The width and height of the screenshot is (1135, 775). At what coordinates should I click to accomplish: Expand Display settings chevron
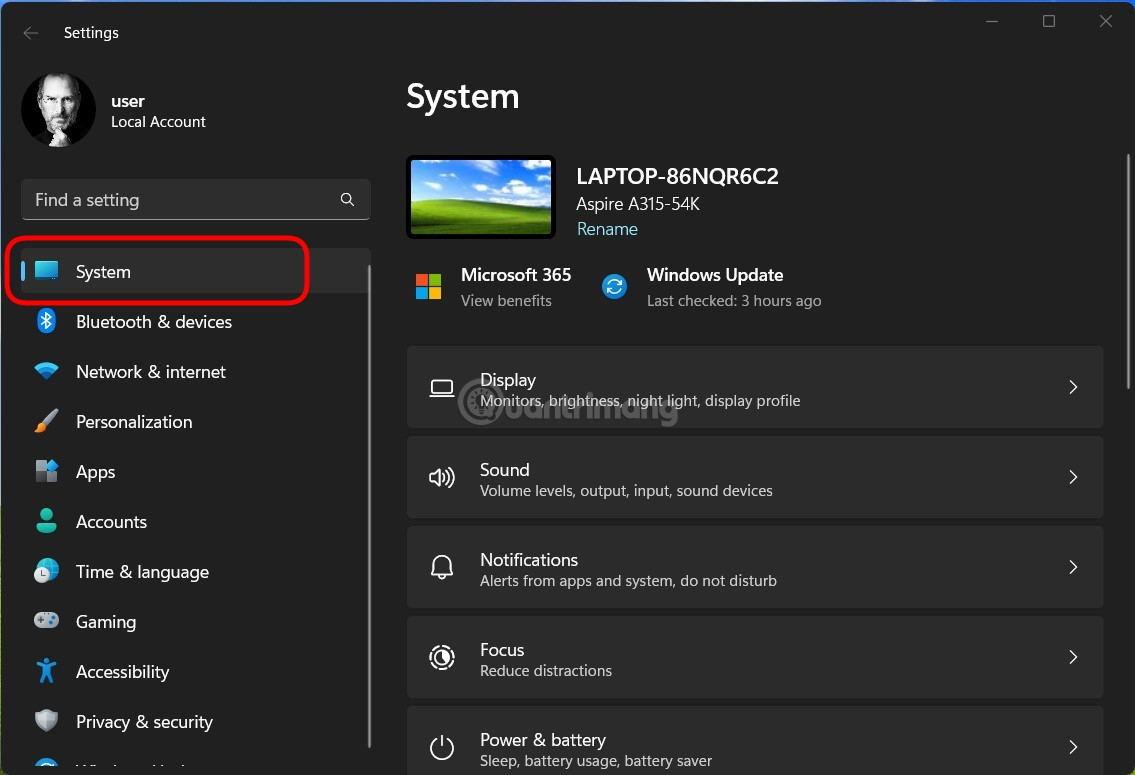coord(1072,387)
